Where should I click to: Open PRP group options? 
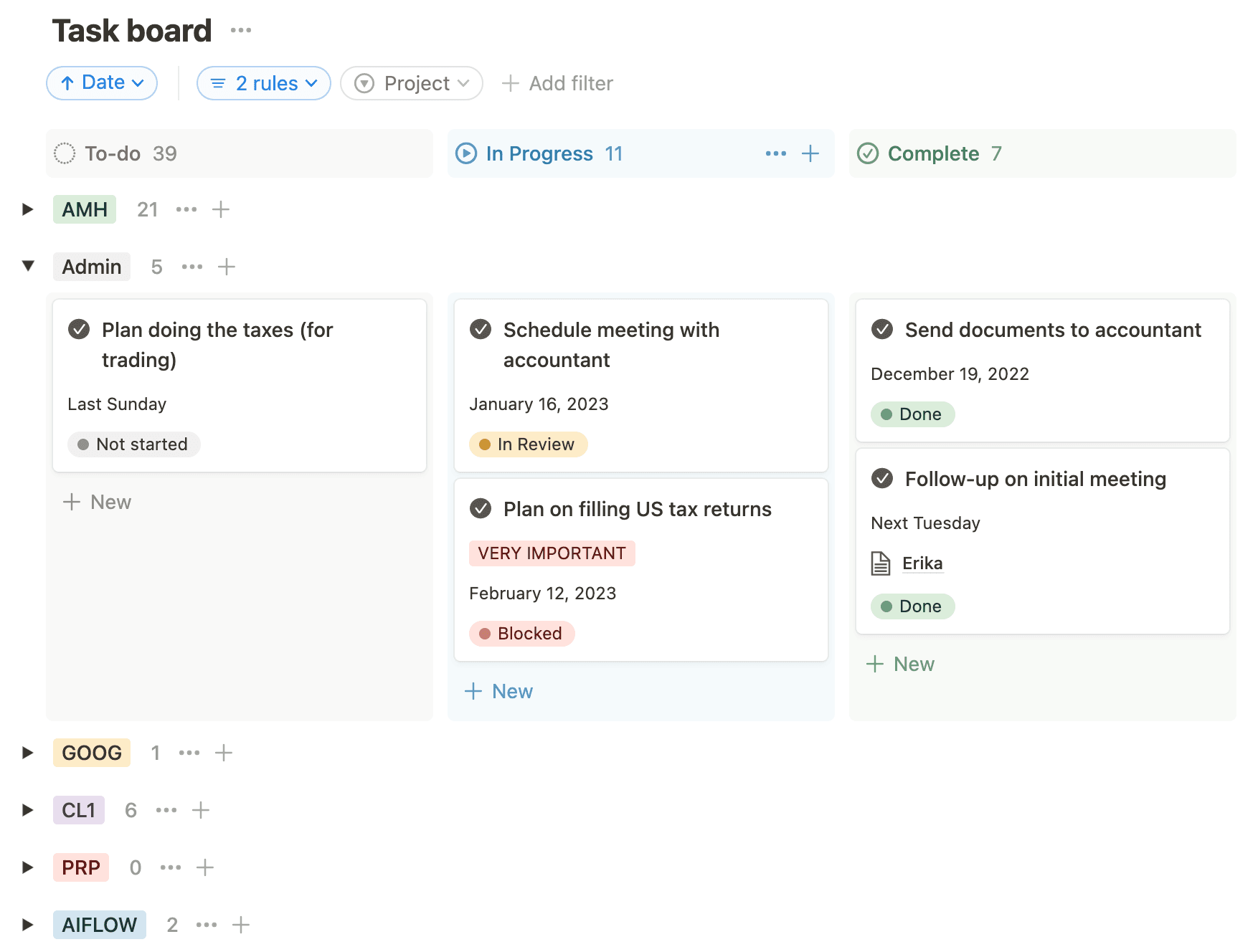pos(171,867)
